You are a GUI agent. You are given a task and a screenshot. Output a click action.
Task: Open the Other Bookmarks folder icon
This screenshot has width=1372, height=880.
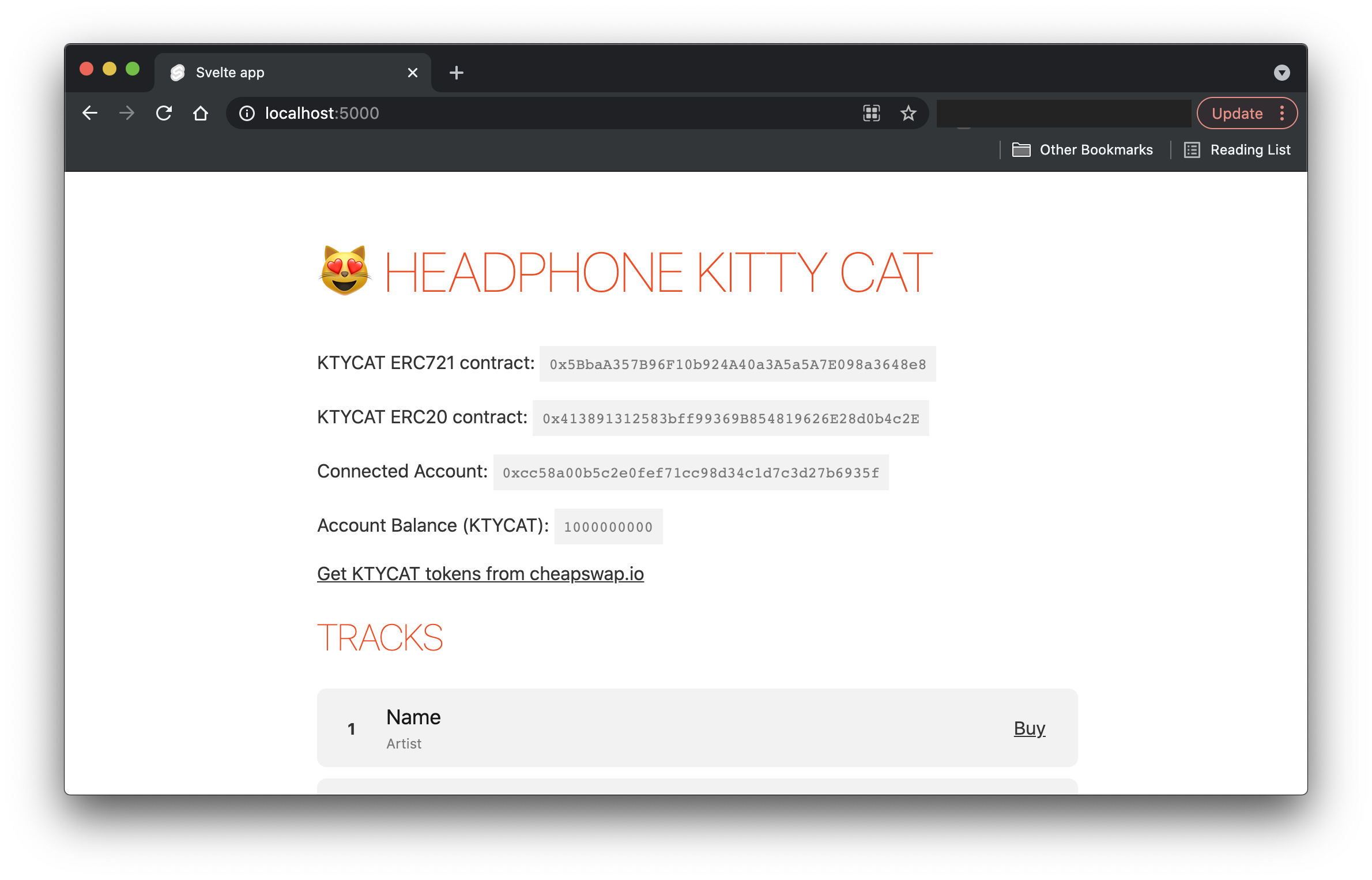pos(1021,149)
